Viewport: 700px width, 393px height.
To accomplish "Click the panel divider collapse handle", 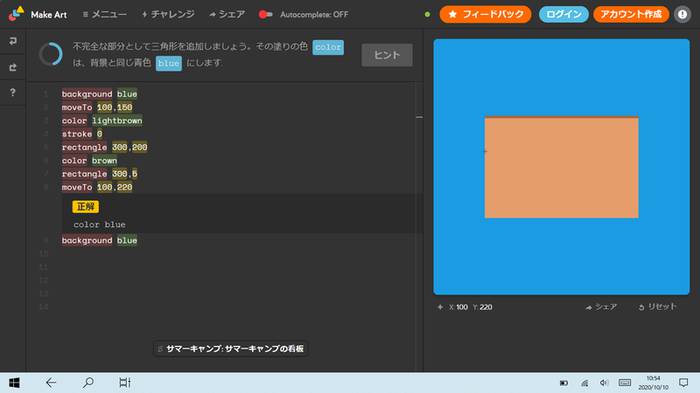I will point(419,117).
